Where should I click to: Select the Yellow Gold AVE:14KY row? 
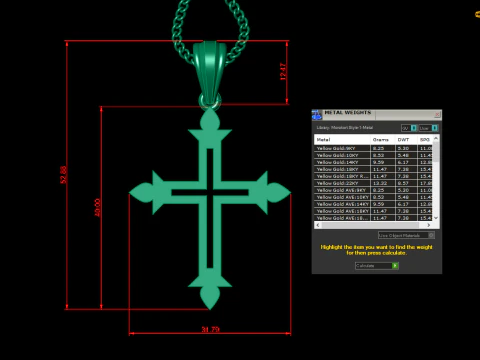[373, 204]
